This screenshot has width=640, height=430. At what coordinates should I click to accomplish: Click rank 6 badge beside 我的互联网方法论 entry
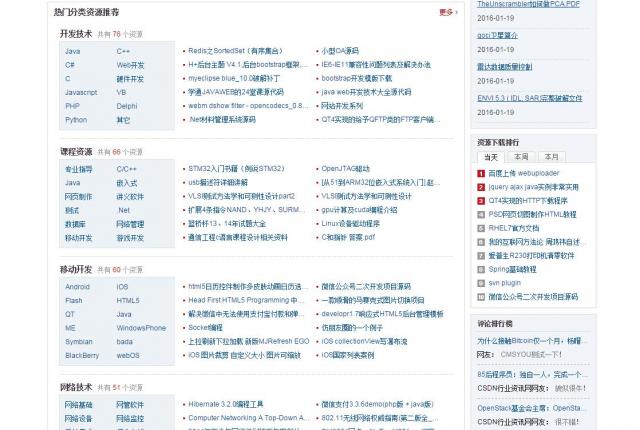[x=481, y=242]
